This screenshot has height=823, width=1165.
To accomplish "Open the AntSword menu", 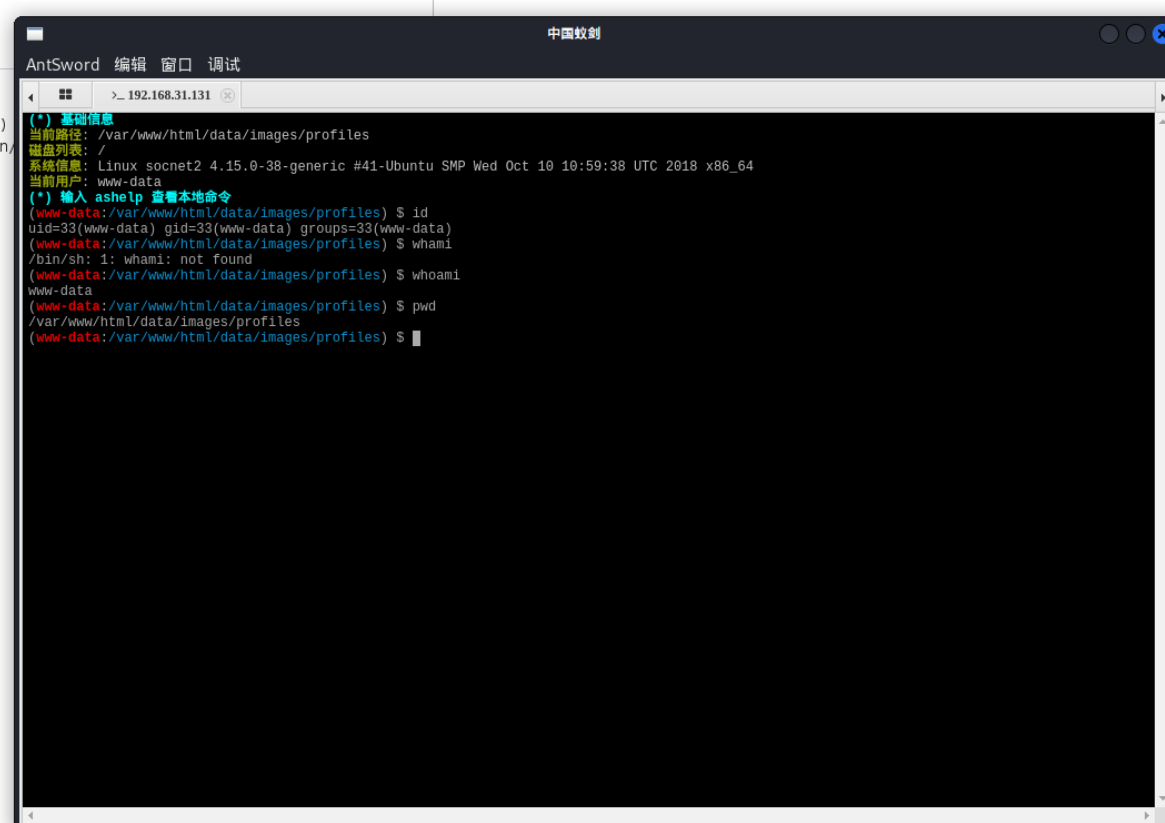I will [x=62, y=65].
